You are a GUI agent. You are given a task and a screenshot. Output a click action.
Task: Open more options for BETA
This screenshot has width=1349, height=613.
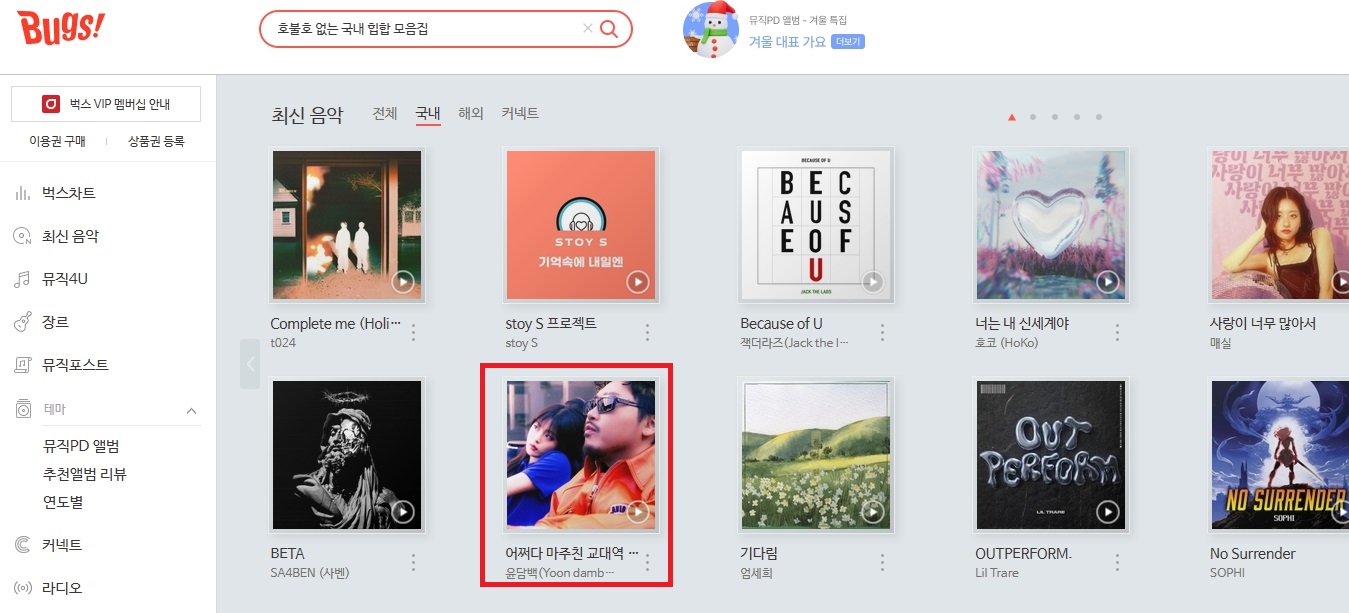(413, 562)
